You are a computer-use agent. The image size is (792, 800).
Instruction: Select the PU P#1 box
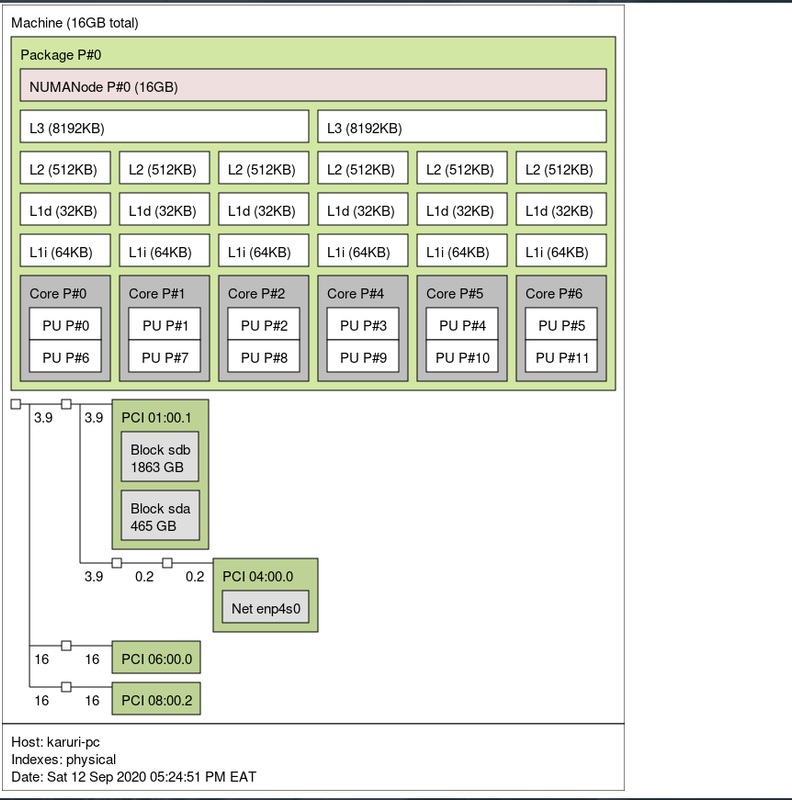(164, 324)
